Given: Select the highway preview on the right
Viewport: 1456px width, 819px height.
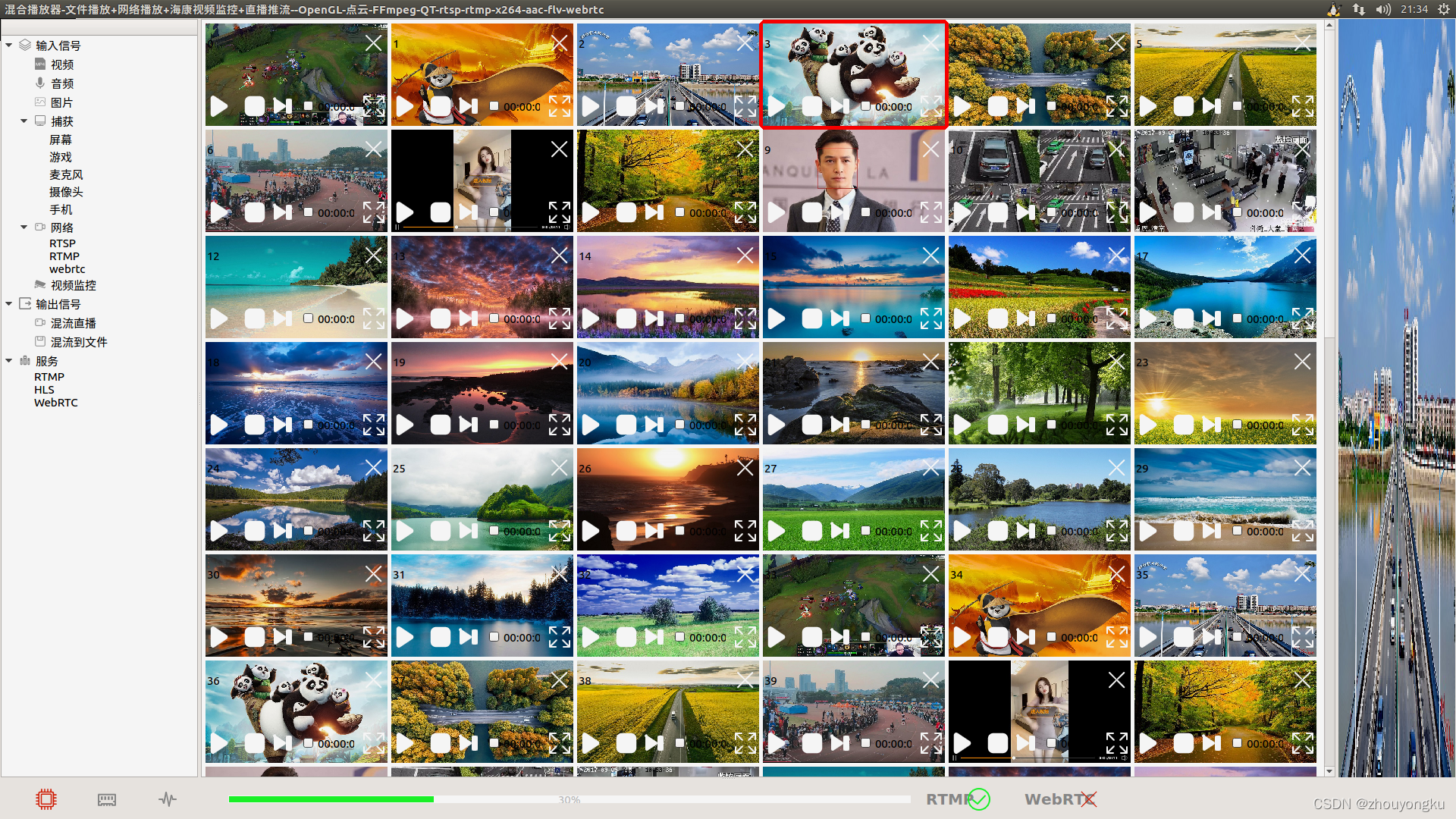Looking at the screenshot, I should pyautogui.click(x=1397, y=398).
